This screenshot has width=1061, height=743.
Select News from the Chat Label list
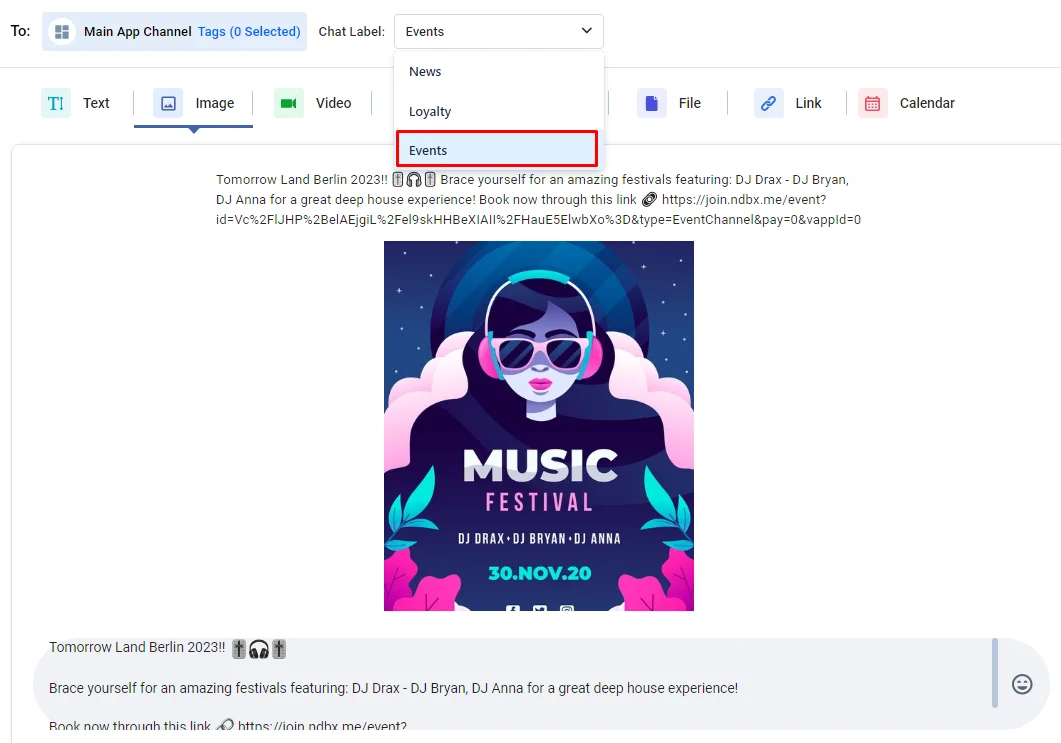click(x=499, y=72)
